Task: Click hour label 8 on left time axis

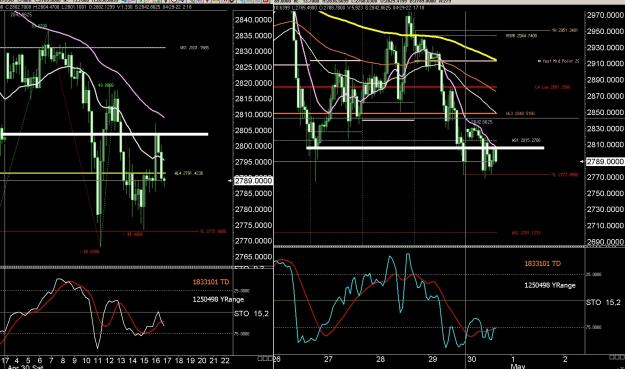Action: 63,361
